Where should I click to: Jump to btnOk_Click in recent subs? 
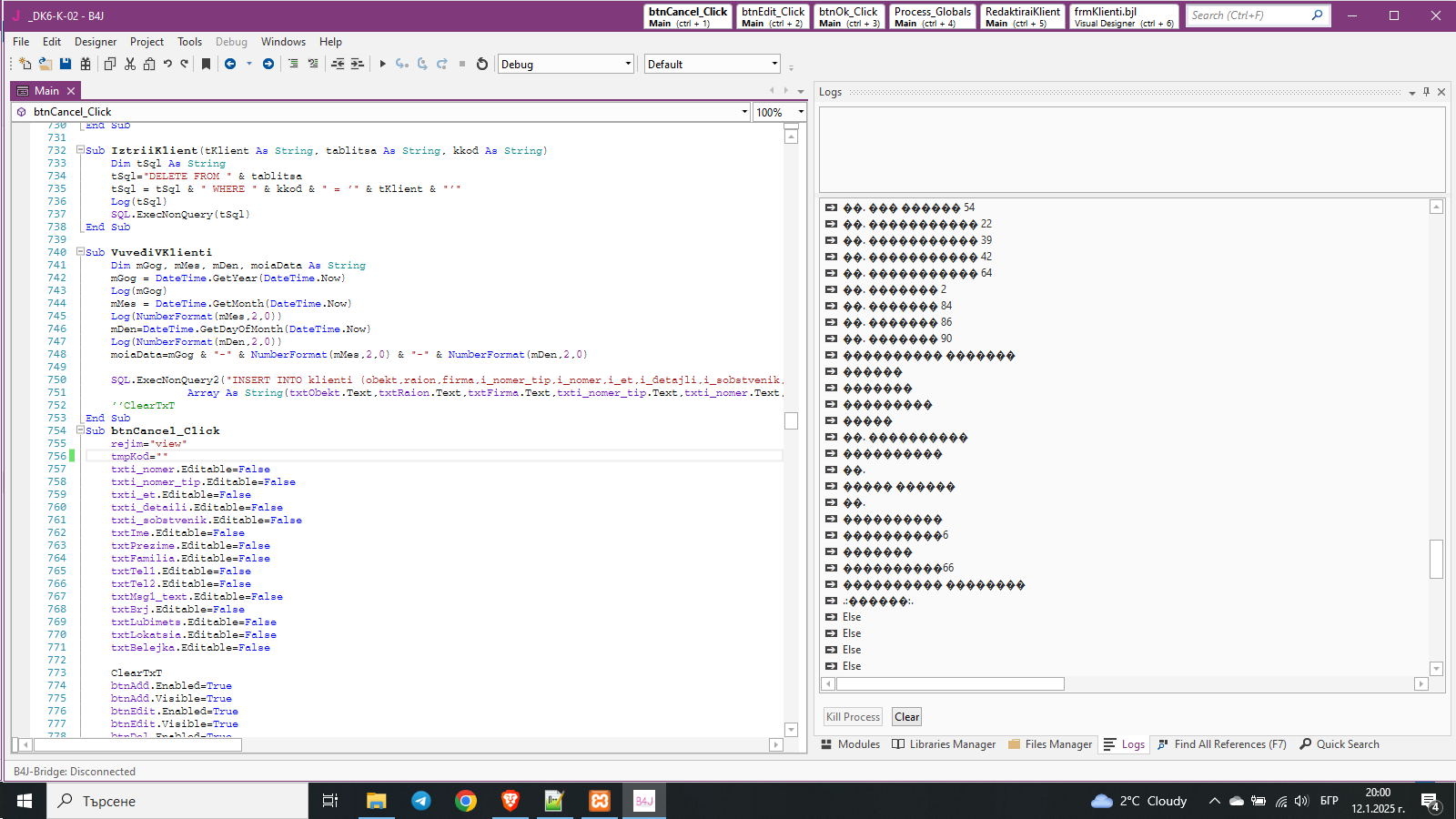849,16
